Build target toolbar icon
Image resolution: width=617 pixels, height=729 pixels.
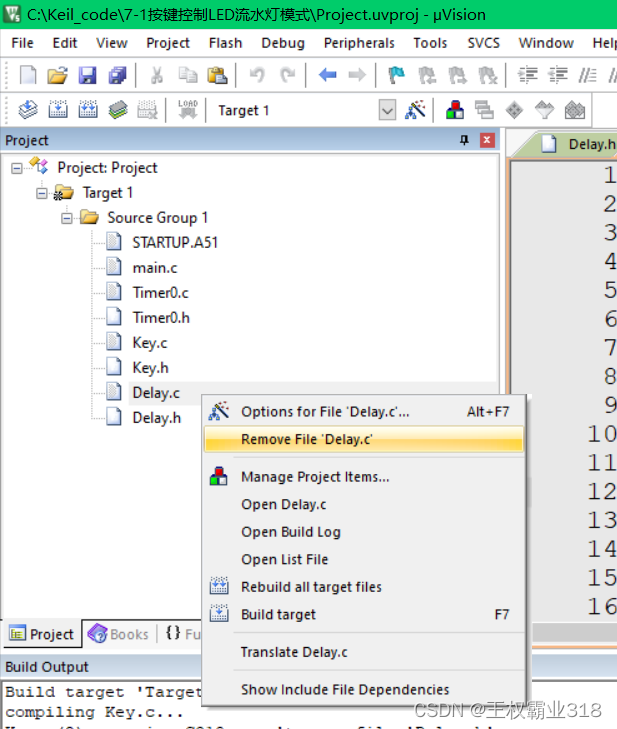point(58,110)
